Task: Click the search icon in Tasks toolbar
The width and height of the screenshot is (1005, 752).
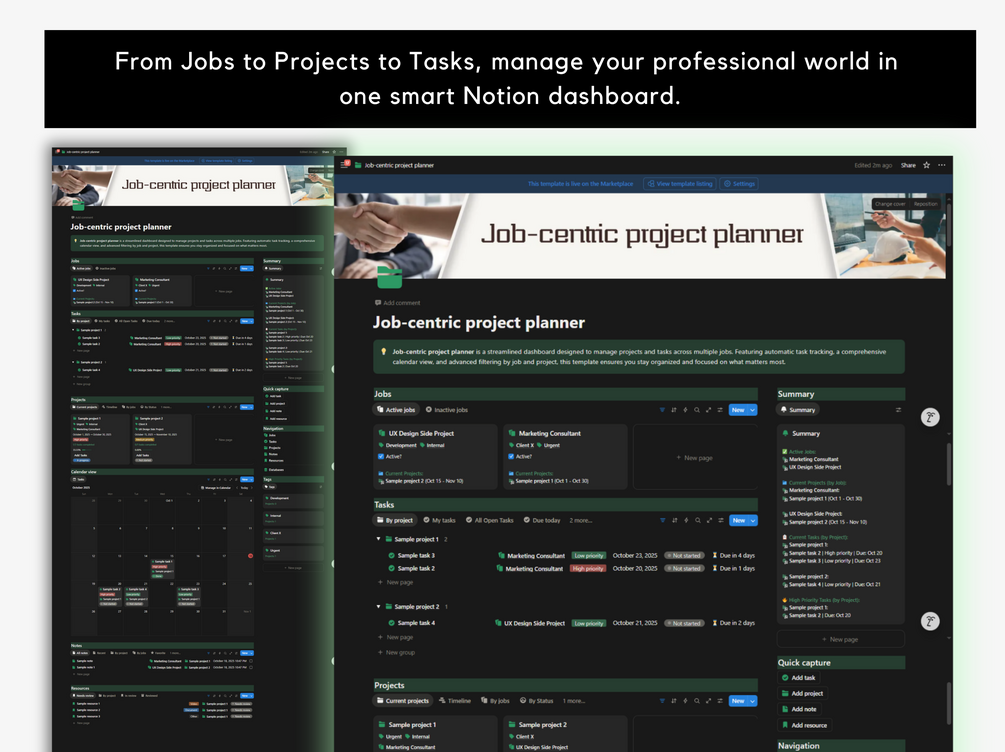Action: click(697, 521)
